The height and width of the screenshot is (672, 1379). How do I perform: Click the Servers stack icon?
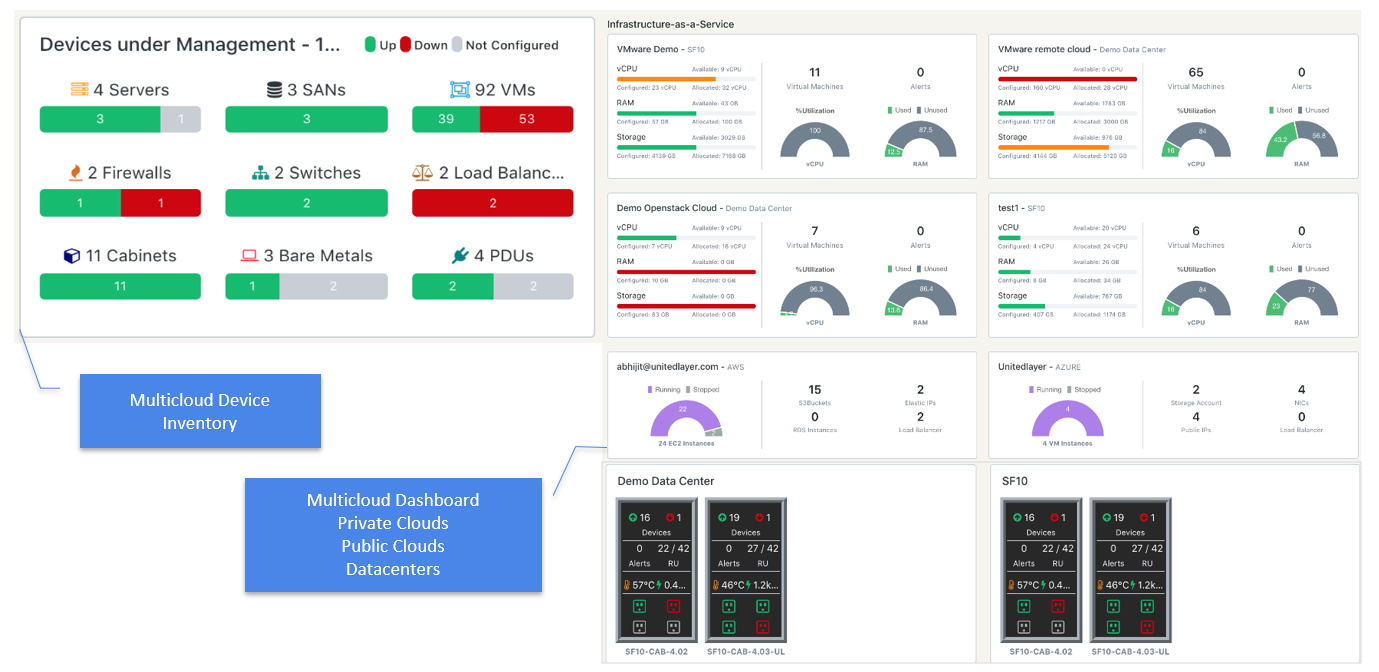point(80,90)
